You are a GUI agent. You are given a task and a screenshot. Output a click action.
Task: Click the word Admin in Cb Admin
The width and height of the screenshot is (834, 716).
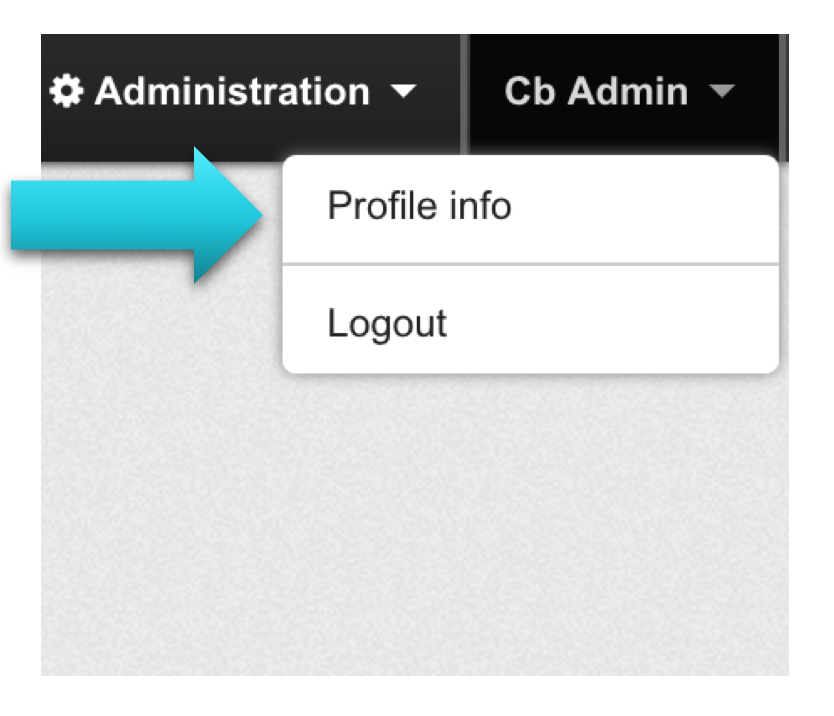(x=628, y=91)
